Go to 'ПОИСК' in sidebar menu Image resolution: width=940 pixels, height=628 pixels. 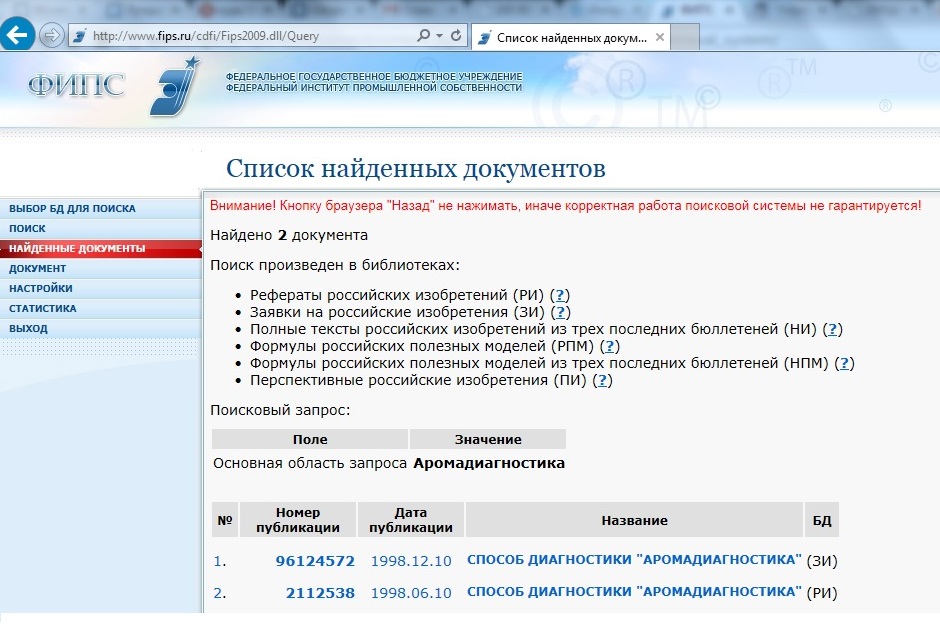pyautogui.click(x=27, y=229)
